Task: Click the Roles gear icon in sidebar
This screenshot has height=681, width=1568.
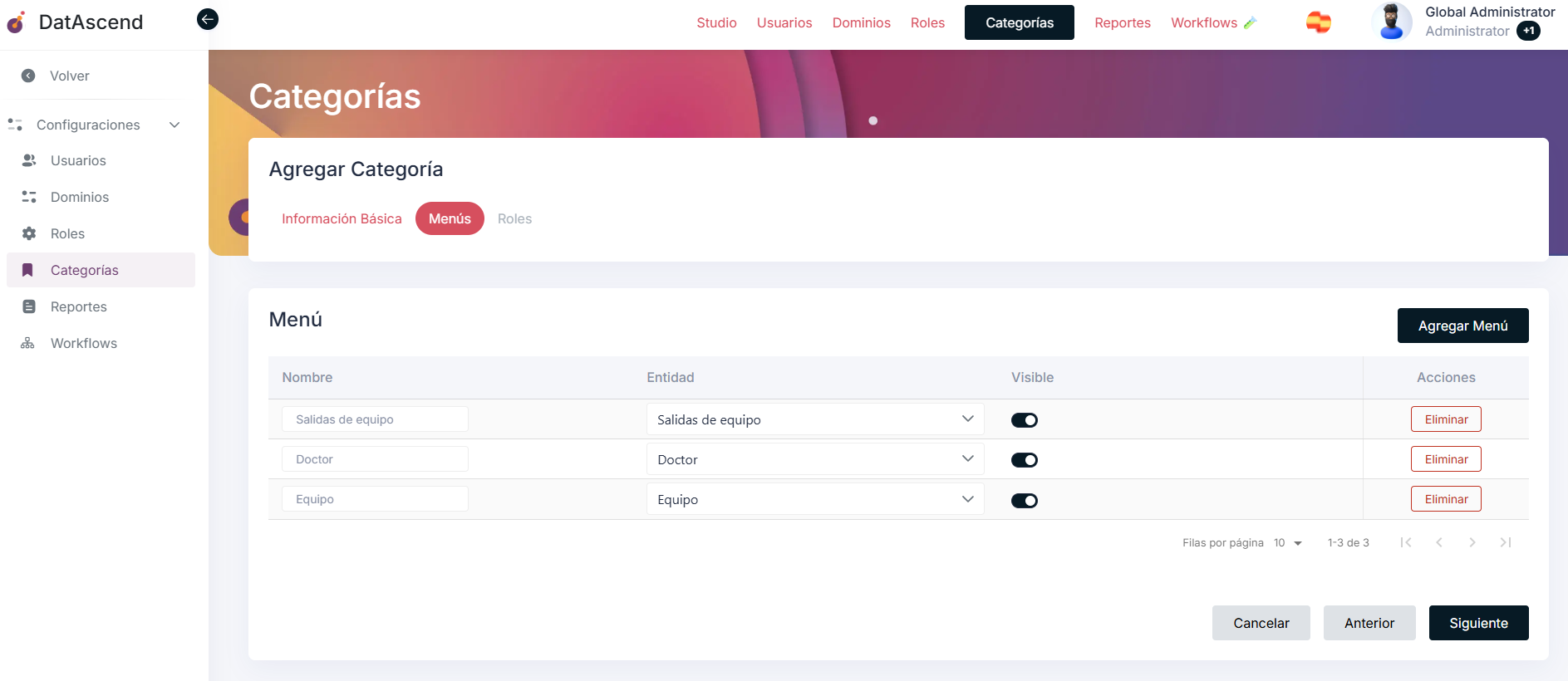Action: (x=29, y=233)
